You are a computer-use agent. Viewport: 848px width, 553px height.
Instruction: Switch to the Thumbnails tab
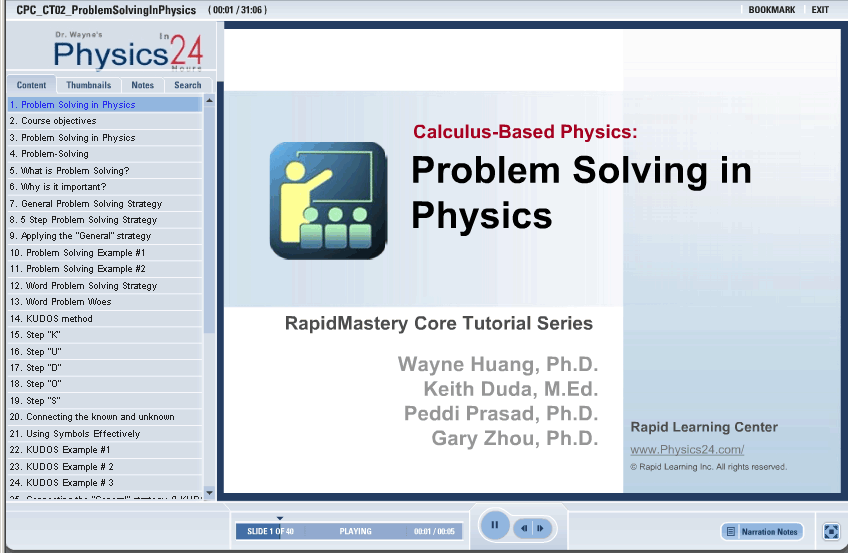[89, 86]
